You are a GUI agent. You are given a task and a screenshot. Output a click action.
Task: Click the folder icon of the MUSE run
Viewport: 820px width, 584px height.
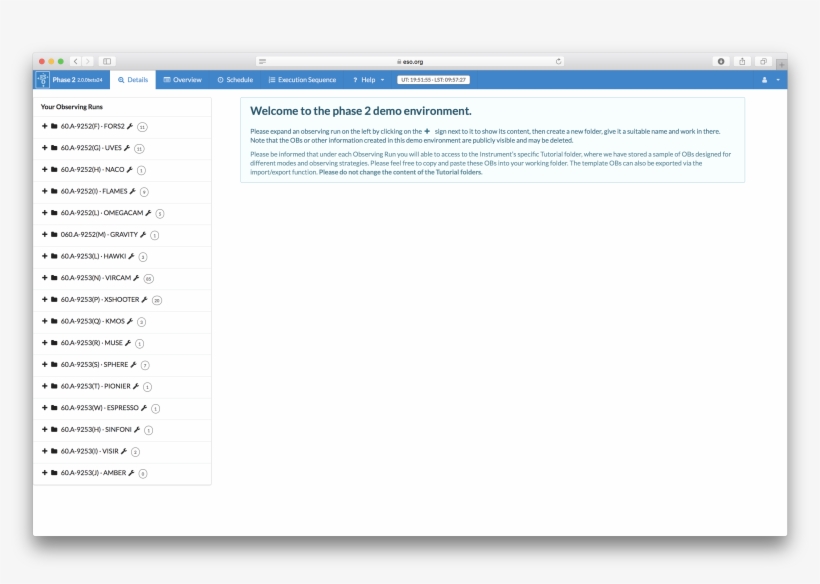[x=53, y=343]
